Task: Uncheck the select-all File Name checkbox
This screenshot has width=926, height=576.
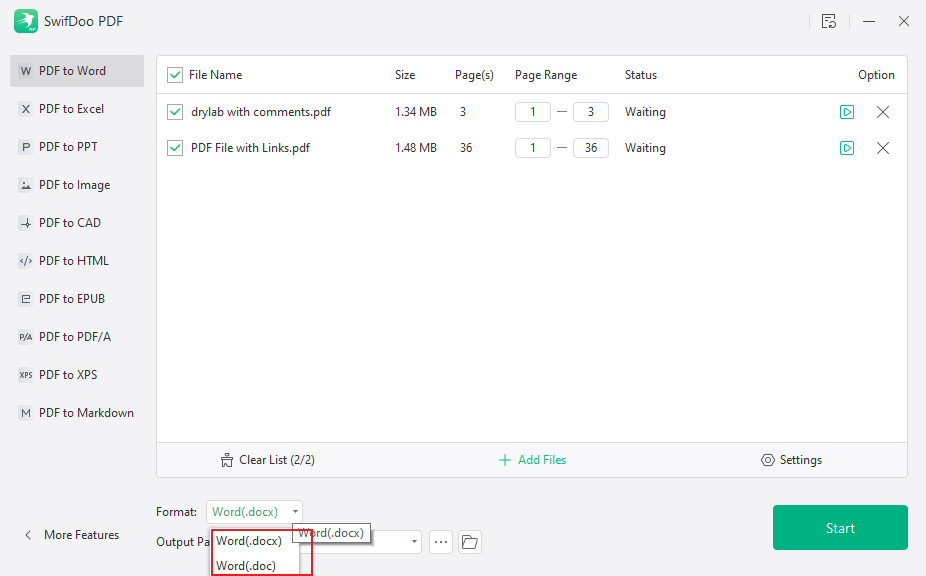Action: [x=175, y=74]
